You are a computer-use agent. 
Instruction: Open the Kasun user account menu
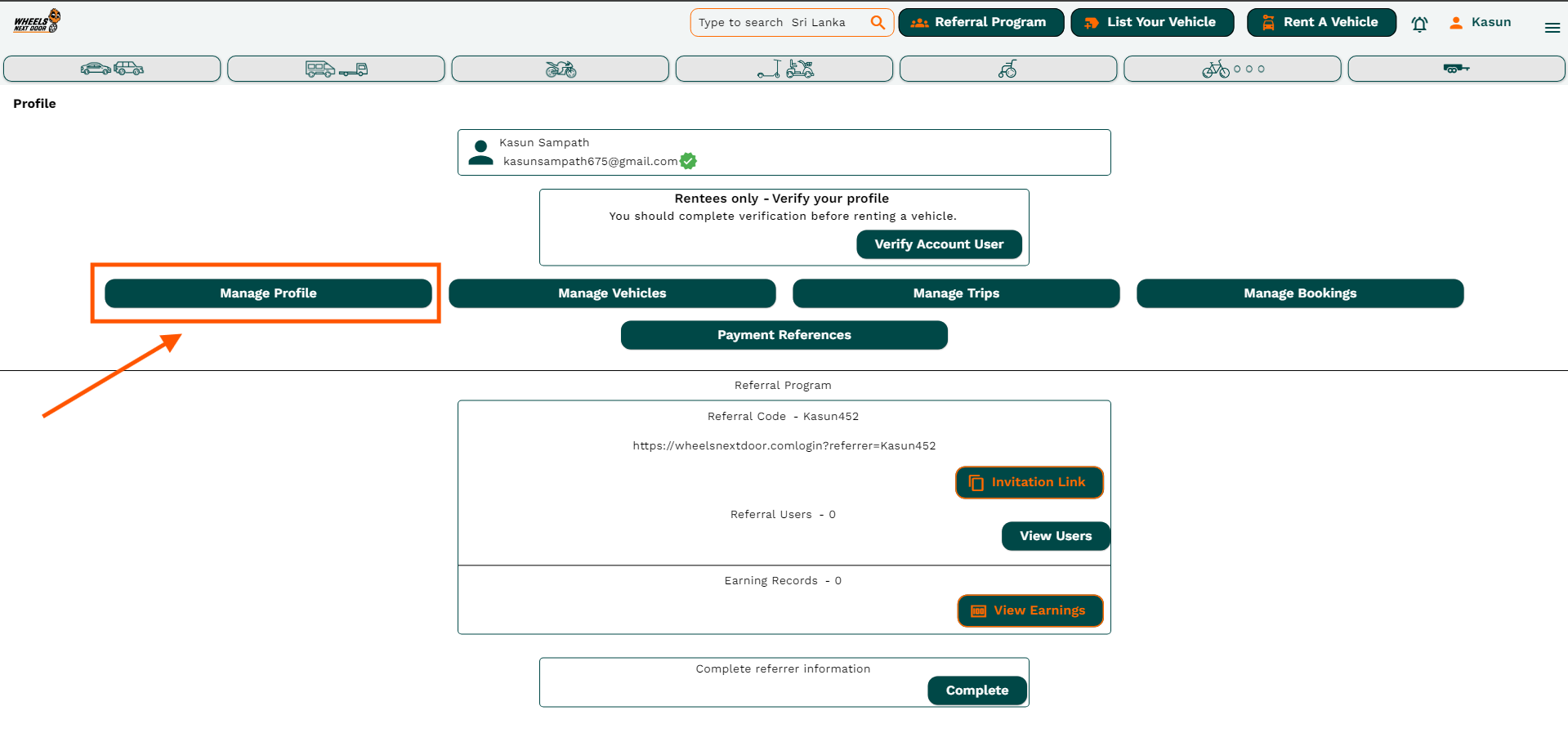pyautogui.click(x=1480, y=22)
